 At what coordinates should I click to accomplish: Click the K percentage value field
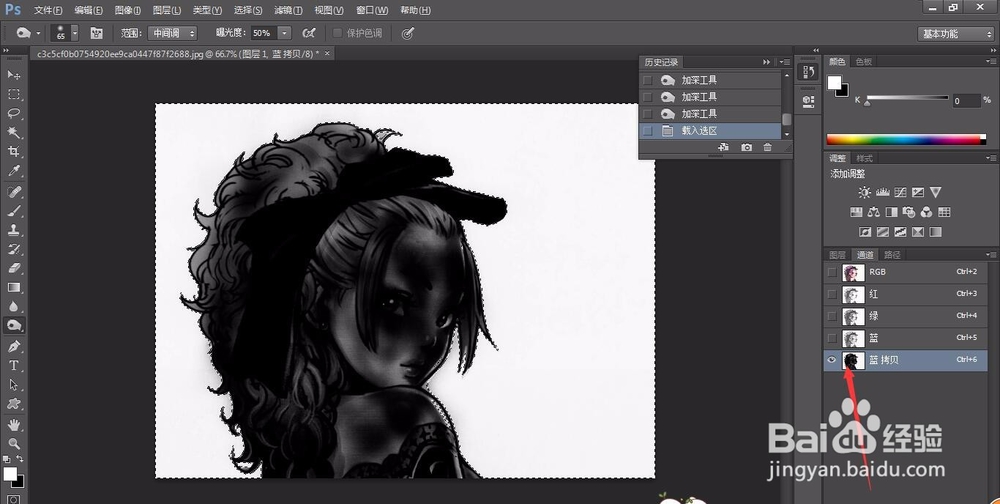tap(966, 101)
